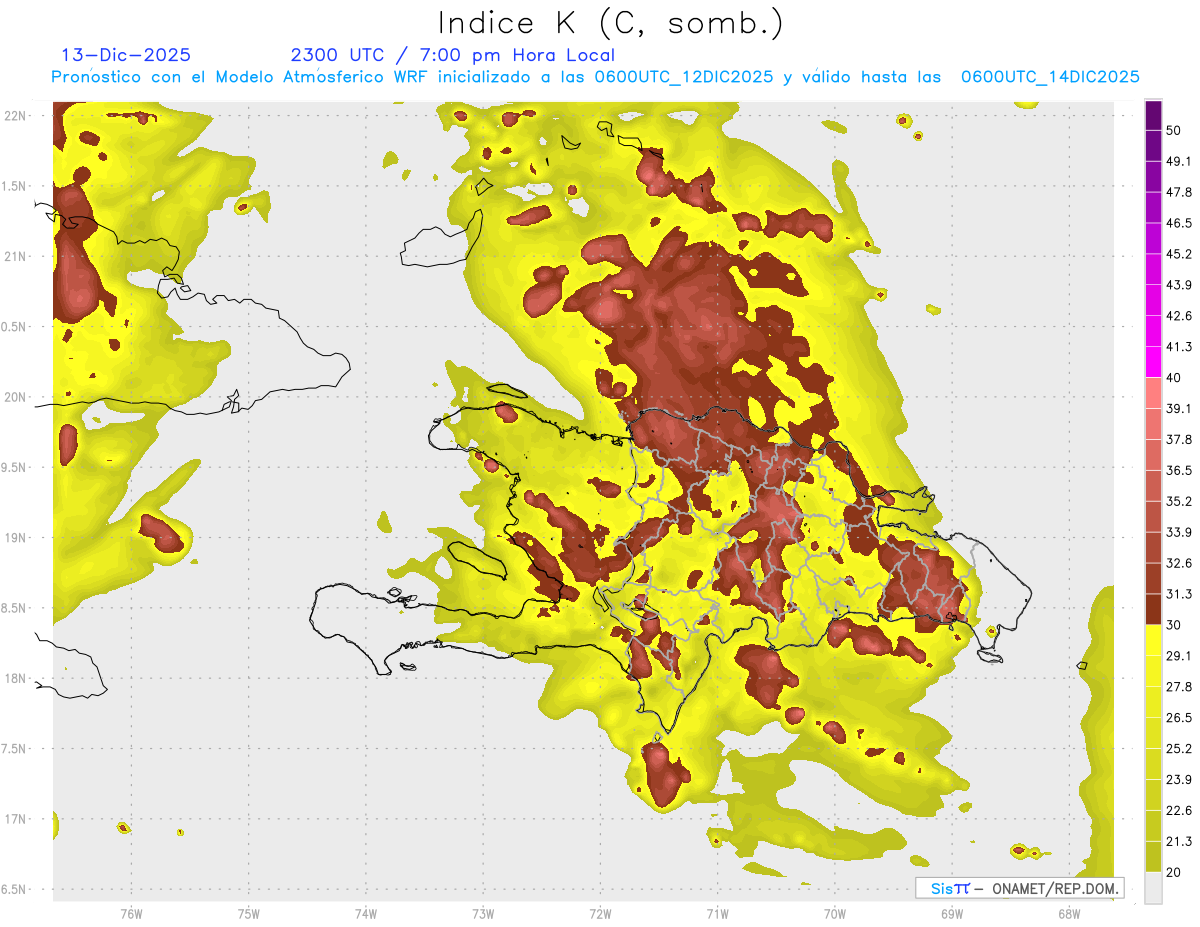Select the legend value "32.6"

[1179, 563]
